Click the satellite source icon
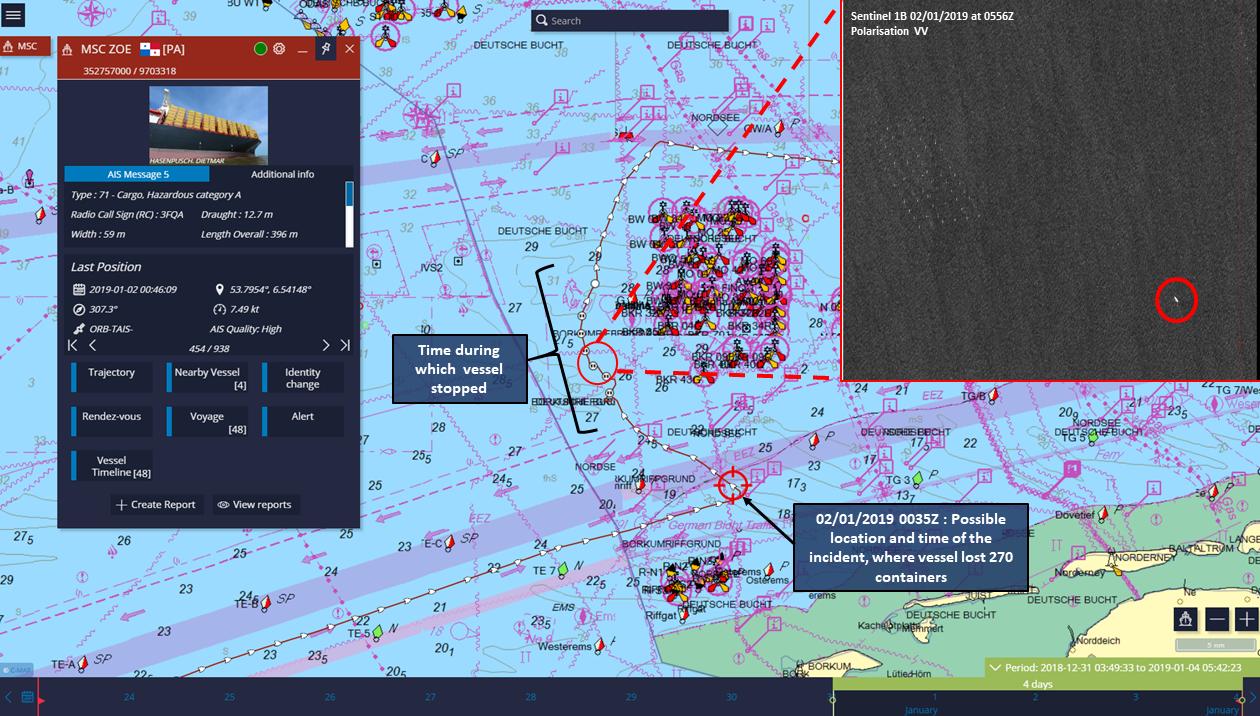Screen dimensions: 1260x716 (x=78, y=328)
